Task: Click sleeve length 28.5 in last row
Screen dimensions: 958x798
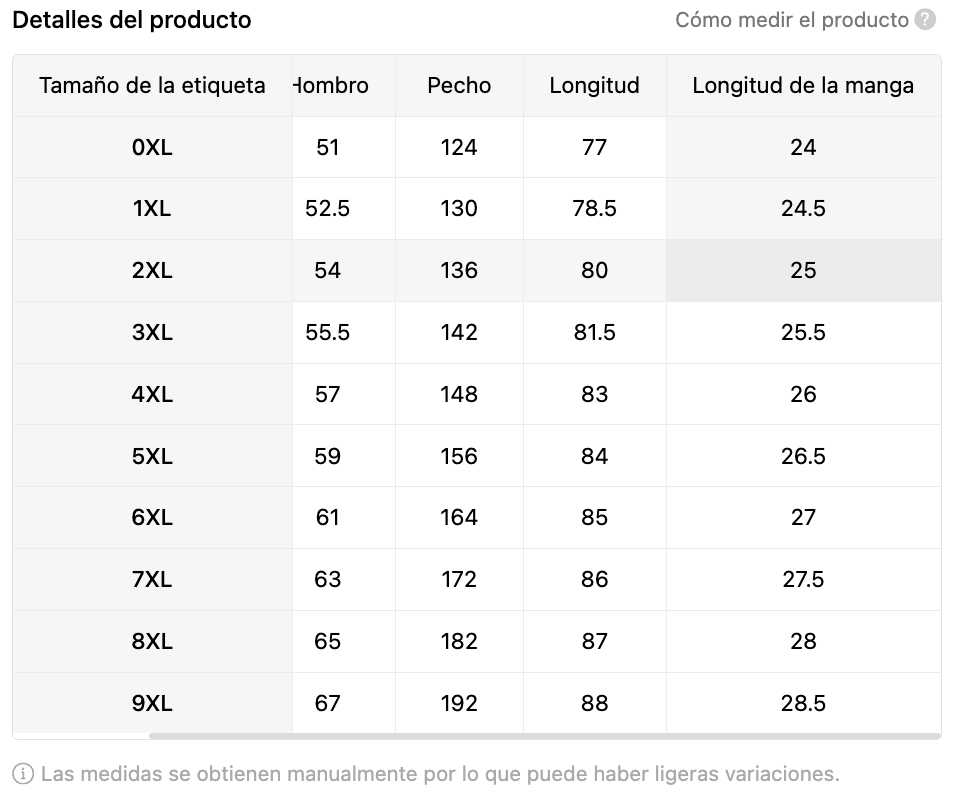Action: [802, 704]
